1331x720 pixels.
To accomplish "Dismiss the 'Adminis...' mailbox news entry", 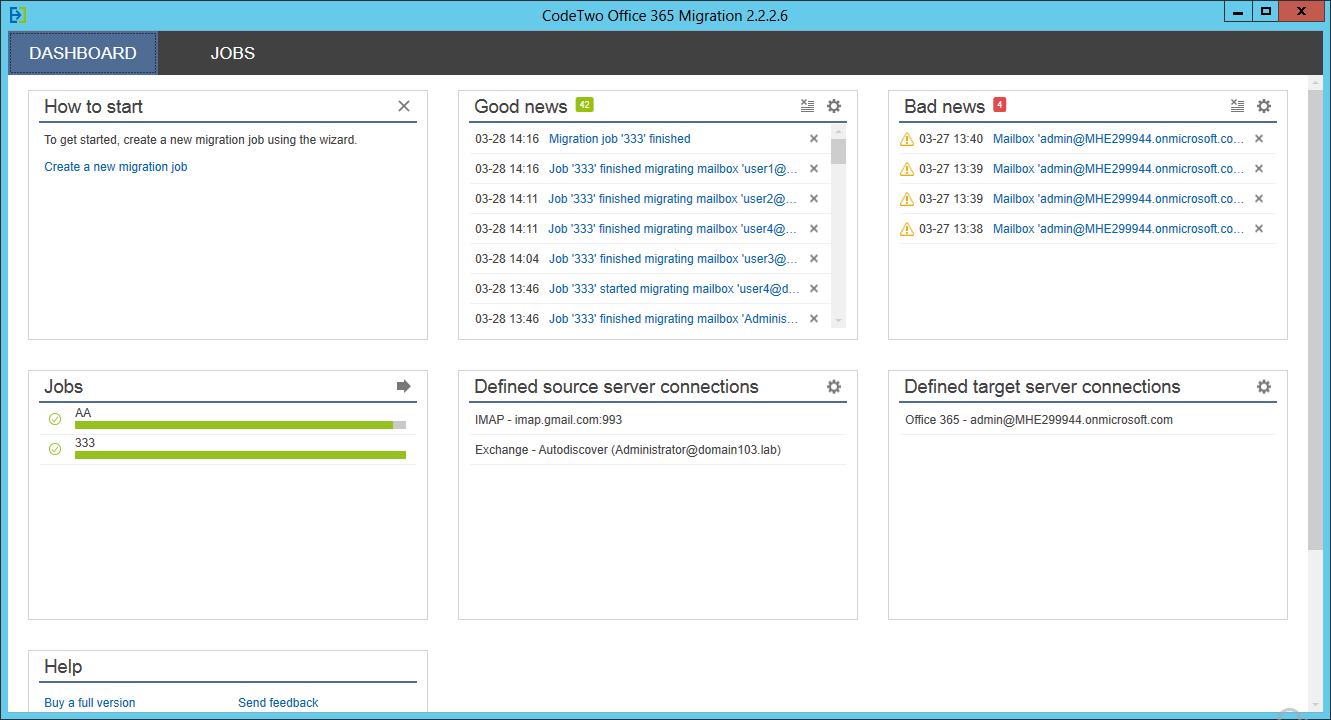I will pos(814,319).
